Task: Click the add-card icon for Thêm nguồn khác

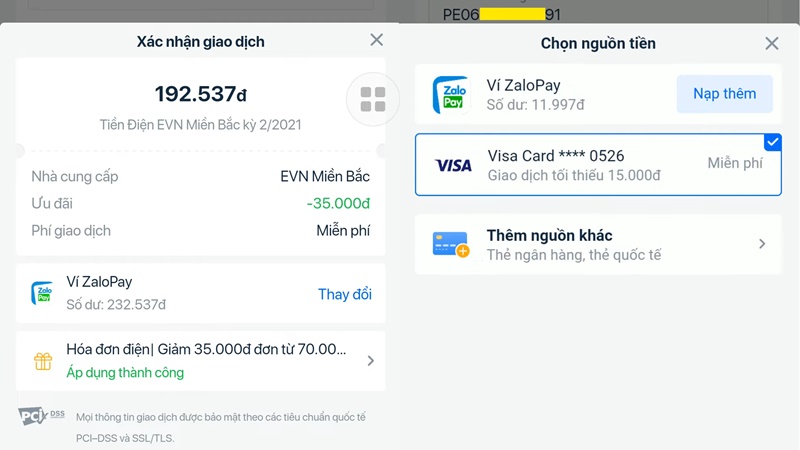Action: [451, 244]
